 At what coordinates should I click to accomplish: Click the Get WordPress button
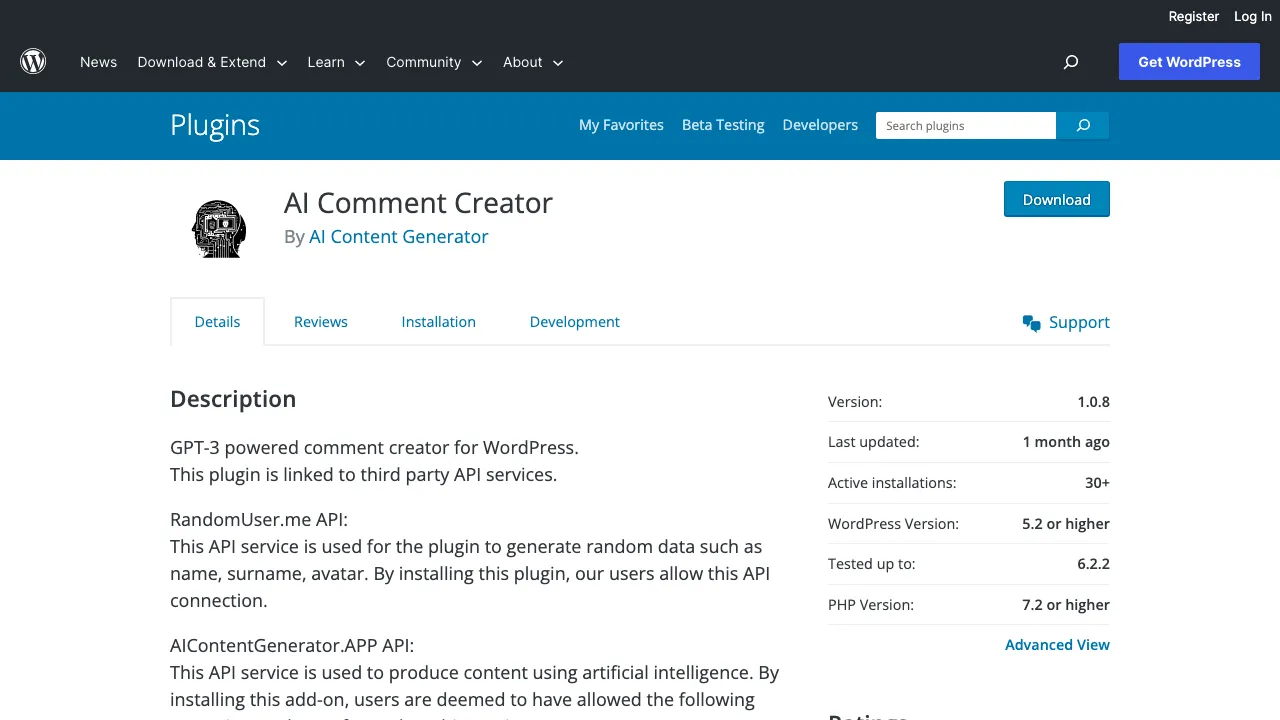pyautogui.click(x=1189, y=61)
